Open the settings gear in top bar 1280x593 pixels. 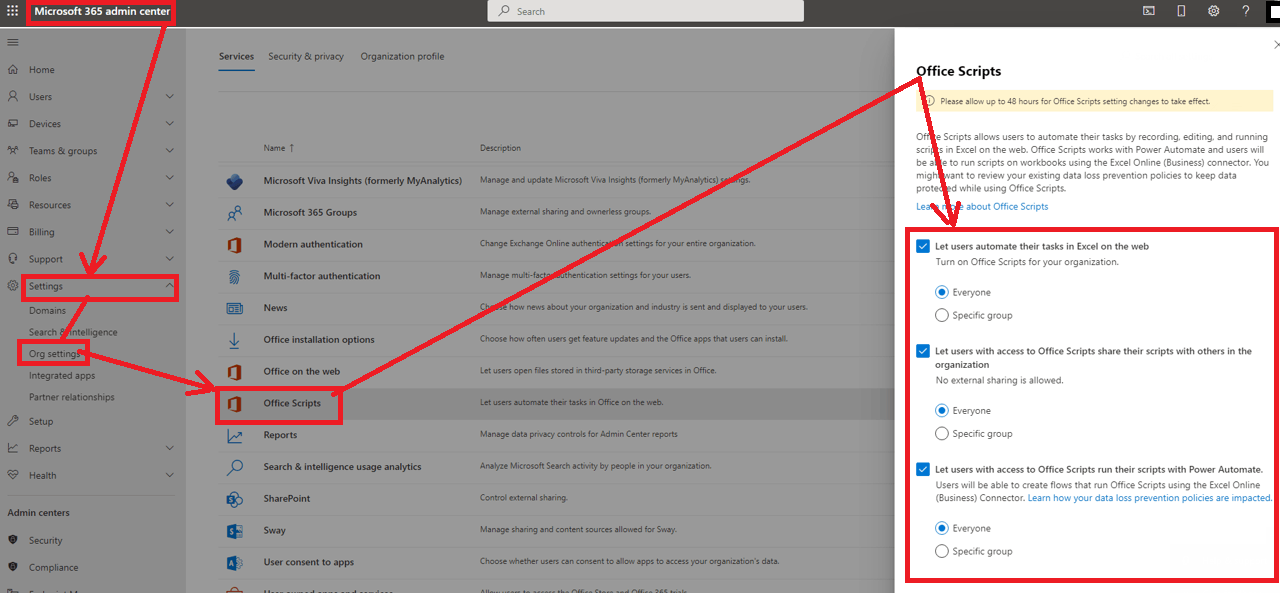pos(1213,11)
